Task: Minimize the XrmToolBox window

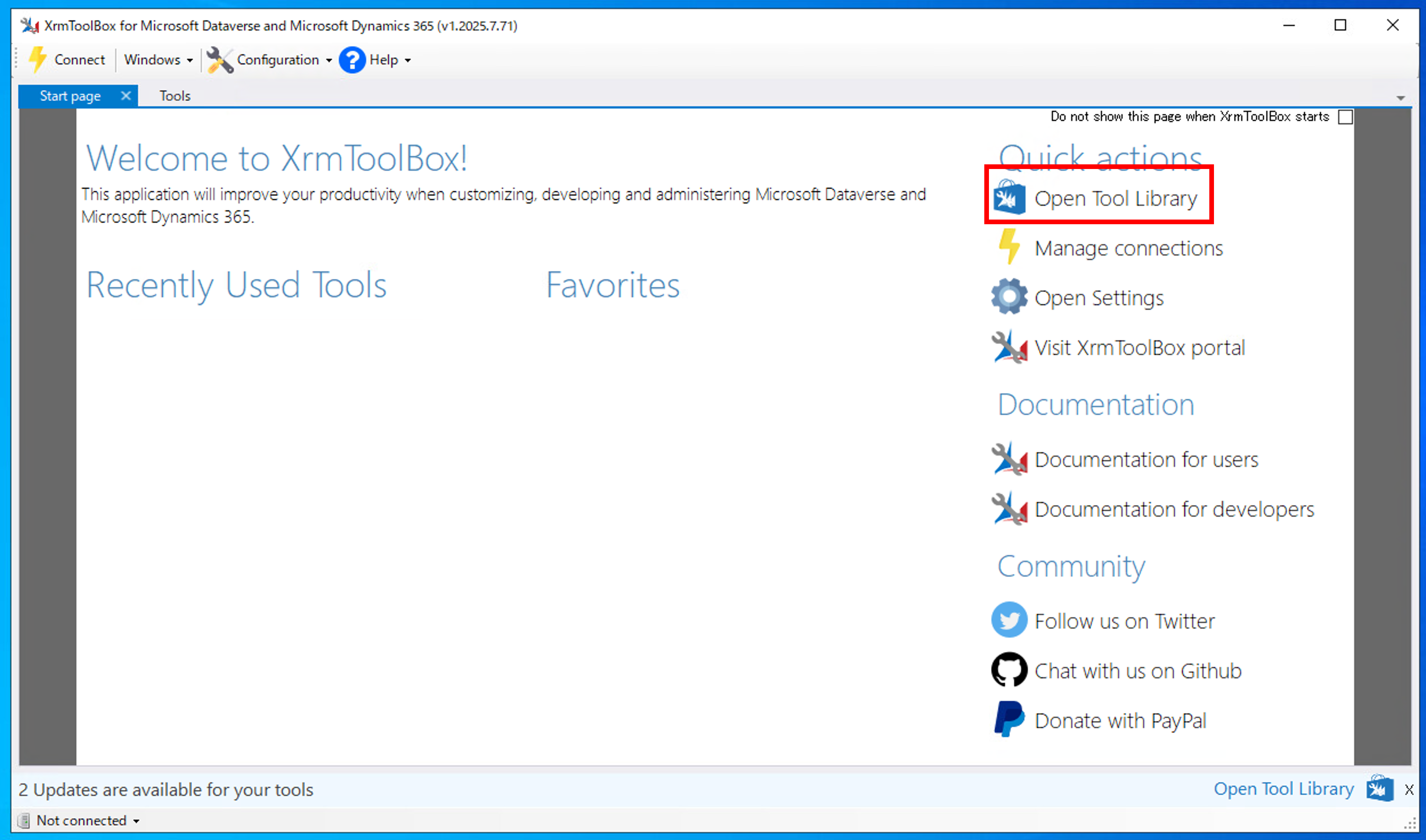Action: coord(1289,26)
